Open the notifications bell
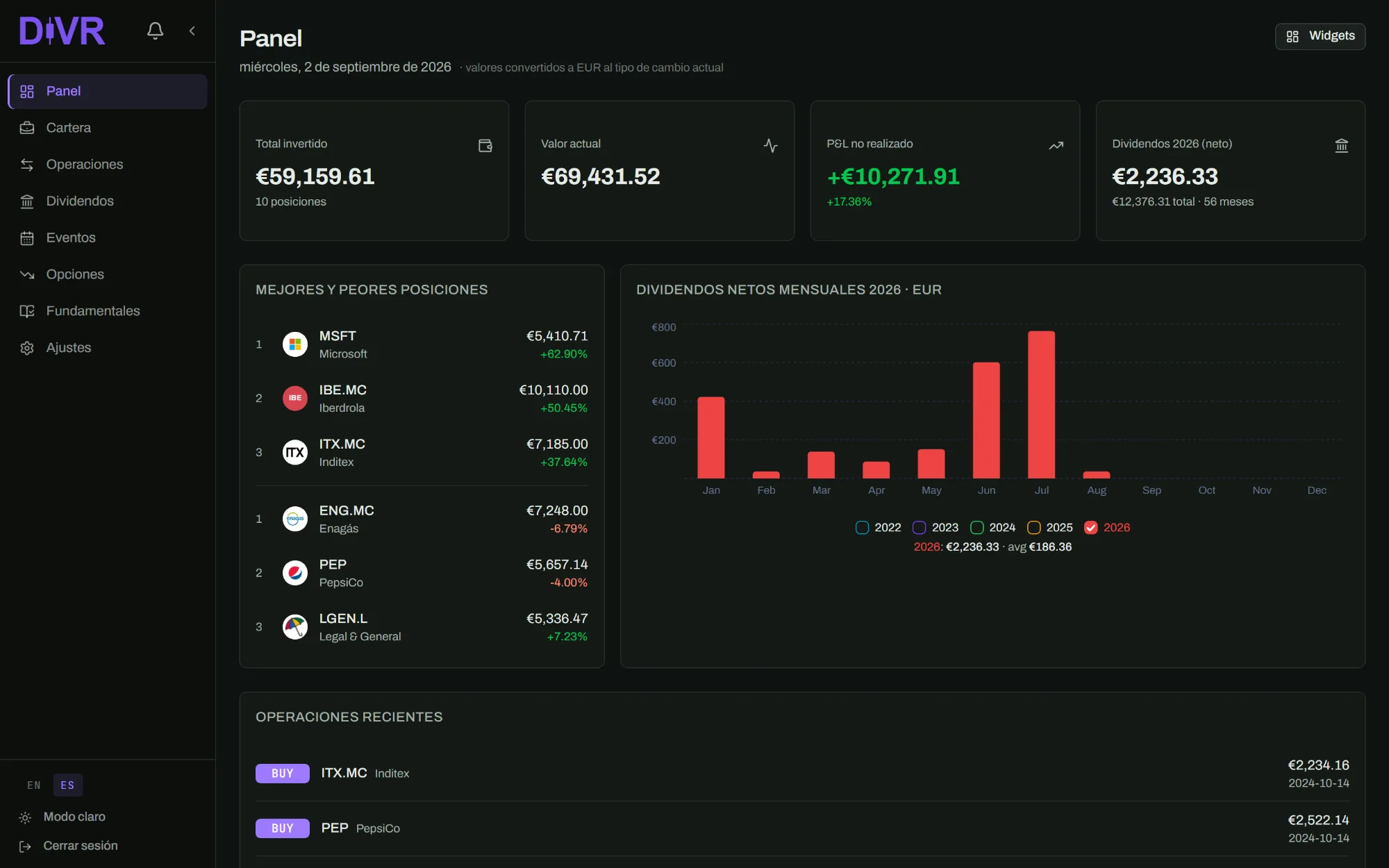 (155, 31)
